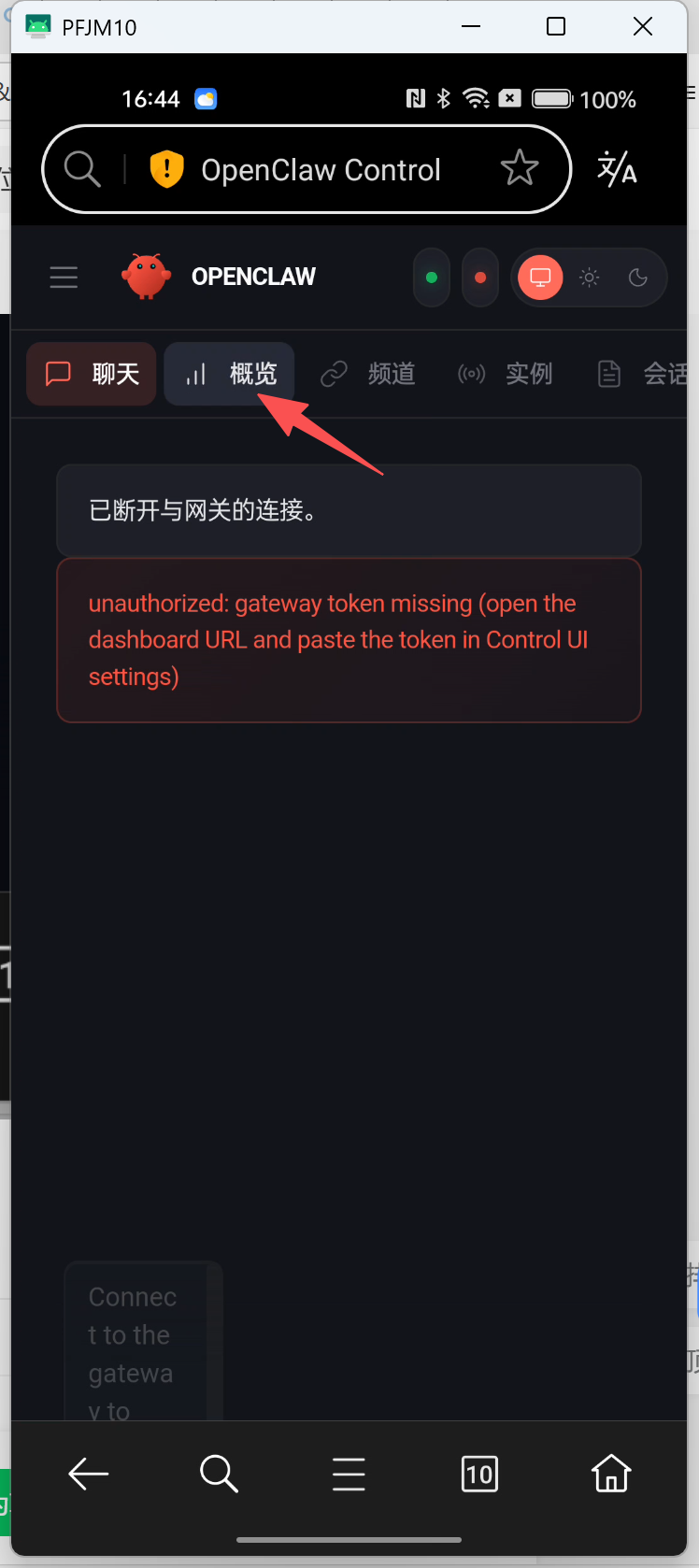
Task: Click the address bar search magnifier
Action: pyautogui.click(x=82, y=169)
